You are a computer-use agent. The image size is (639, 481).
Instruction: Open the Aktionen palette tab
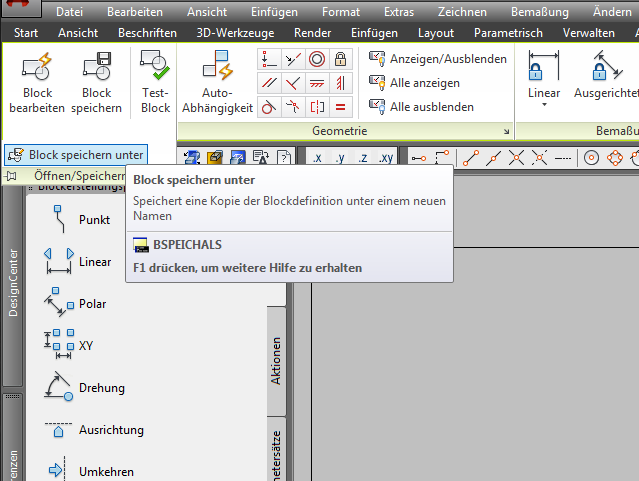tap(276, 360)
